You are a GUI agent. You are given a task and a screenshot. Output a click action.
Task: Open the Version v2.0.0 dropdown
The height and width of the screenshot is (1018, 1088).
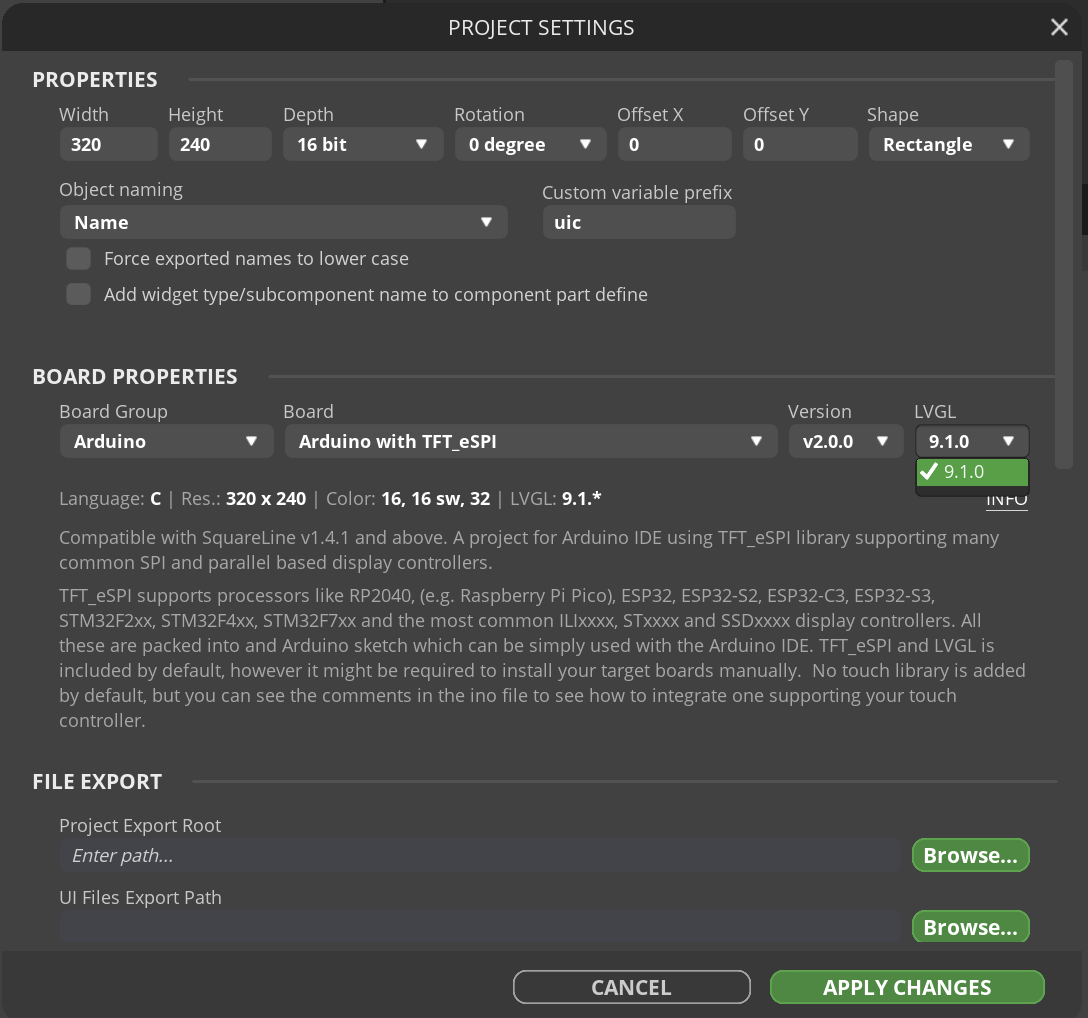click(845, 442)
